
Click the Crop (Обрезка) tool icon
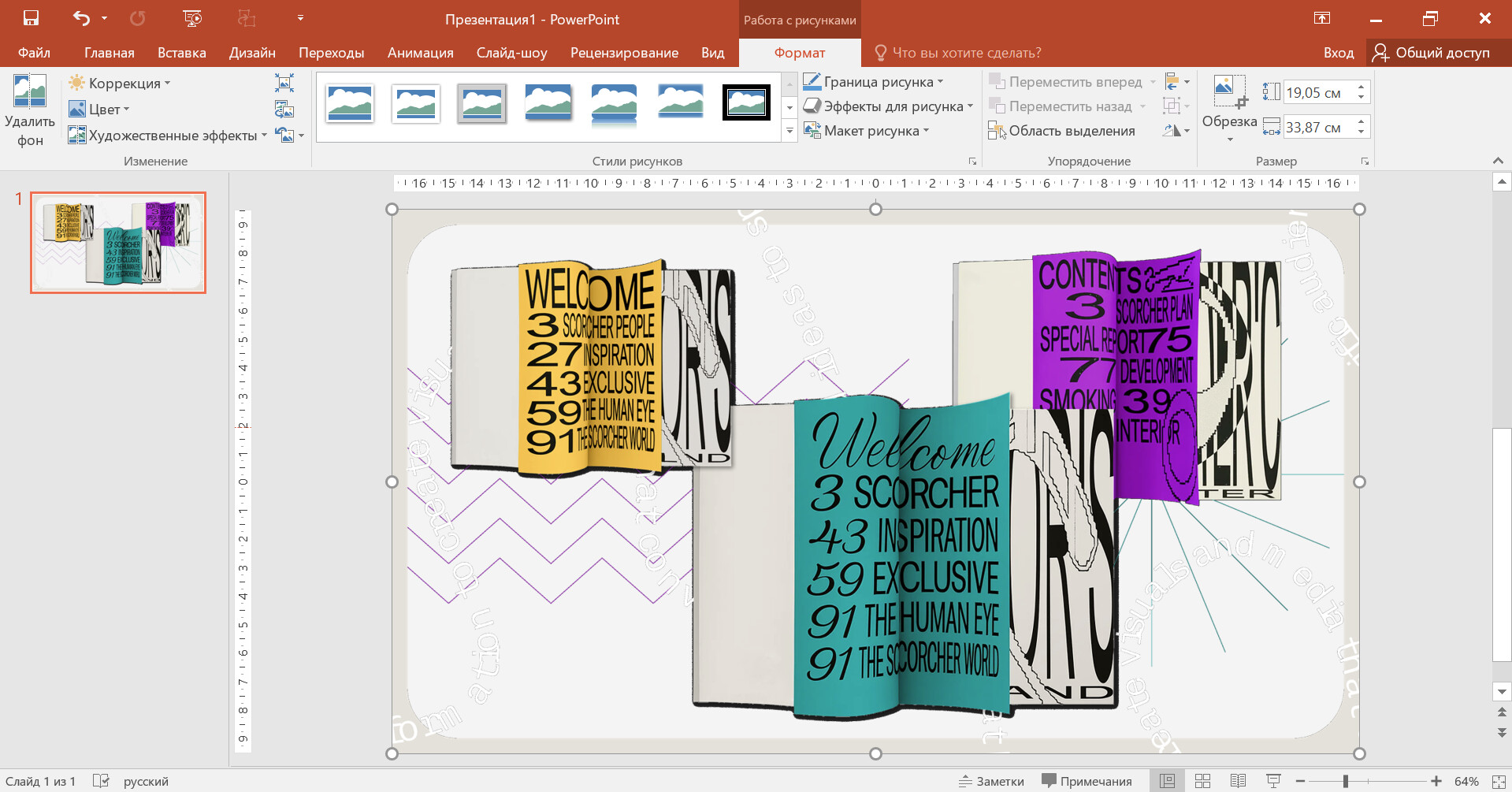coord(1229,91)
